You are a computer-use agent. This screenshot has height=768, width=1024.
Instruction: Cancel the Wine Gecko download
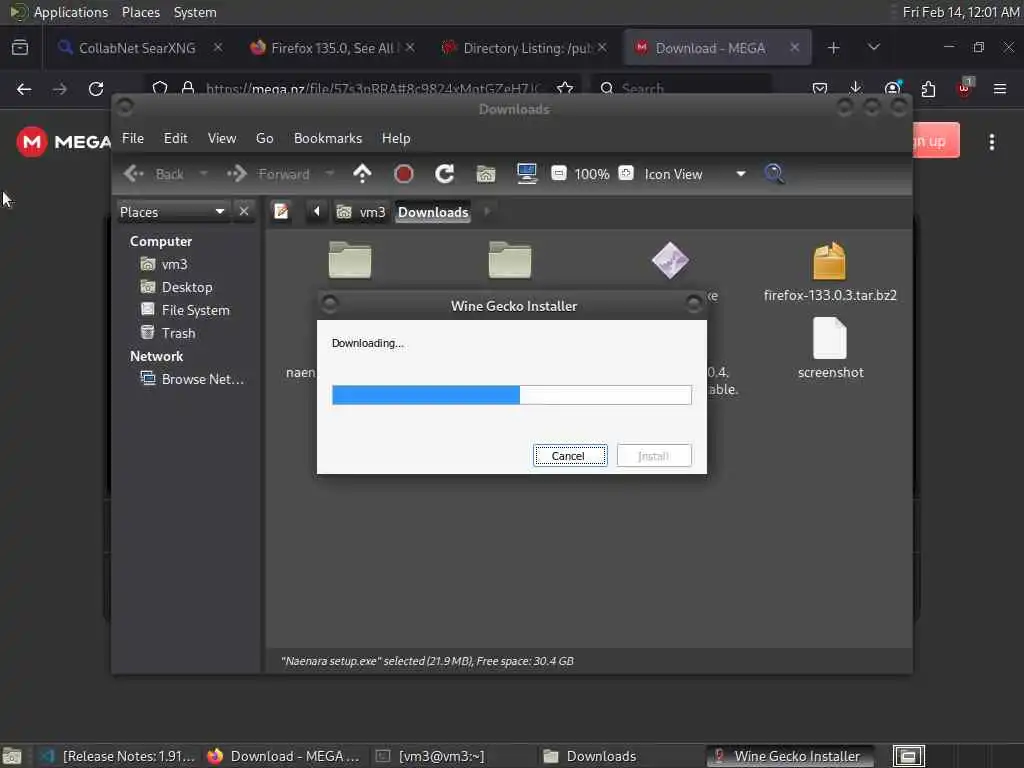point(569,456)
